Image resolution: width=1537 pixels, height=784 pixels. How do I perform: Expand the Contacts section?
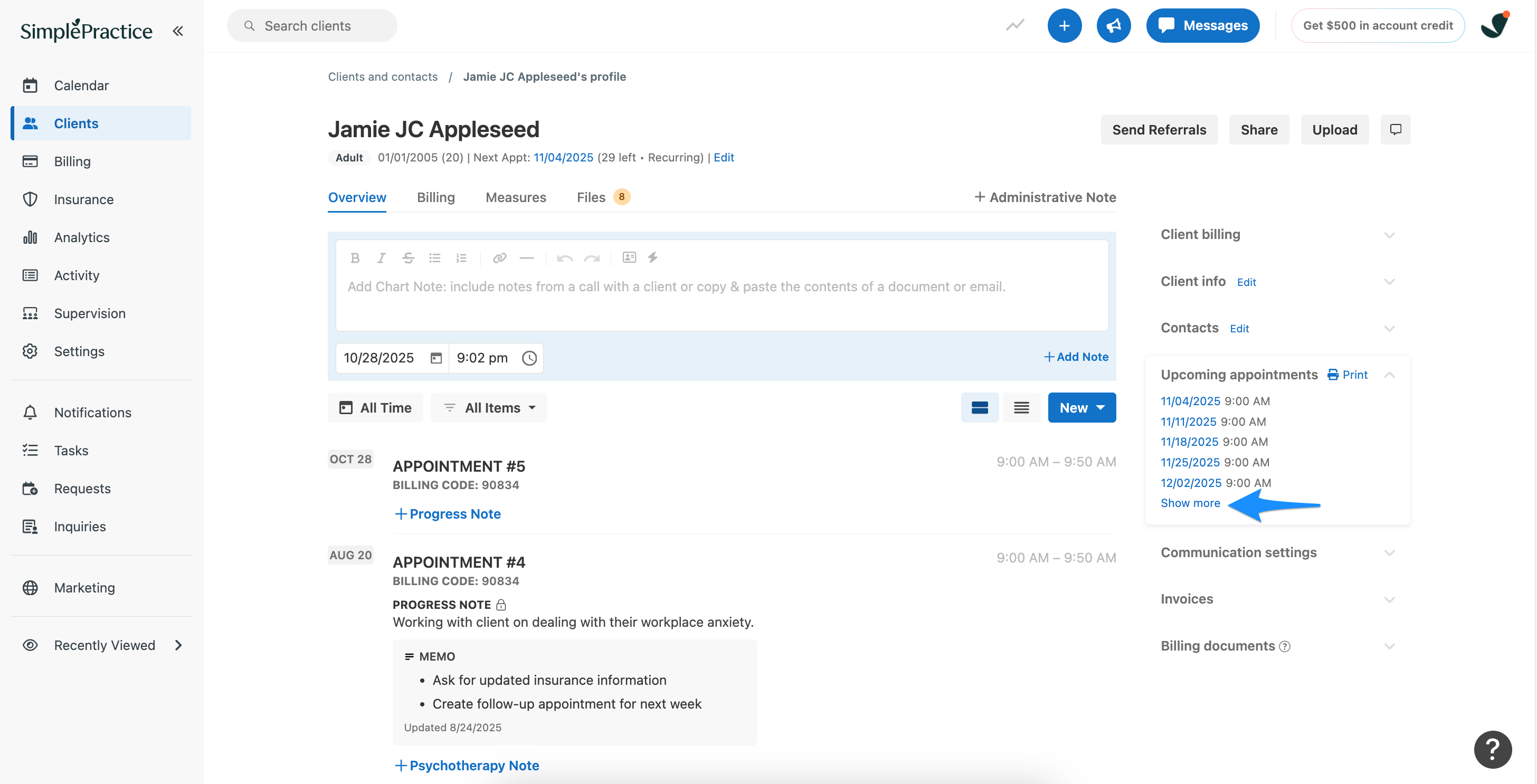[x=1389, y=329]
